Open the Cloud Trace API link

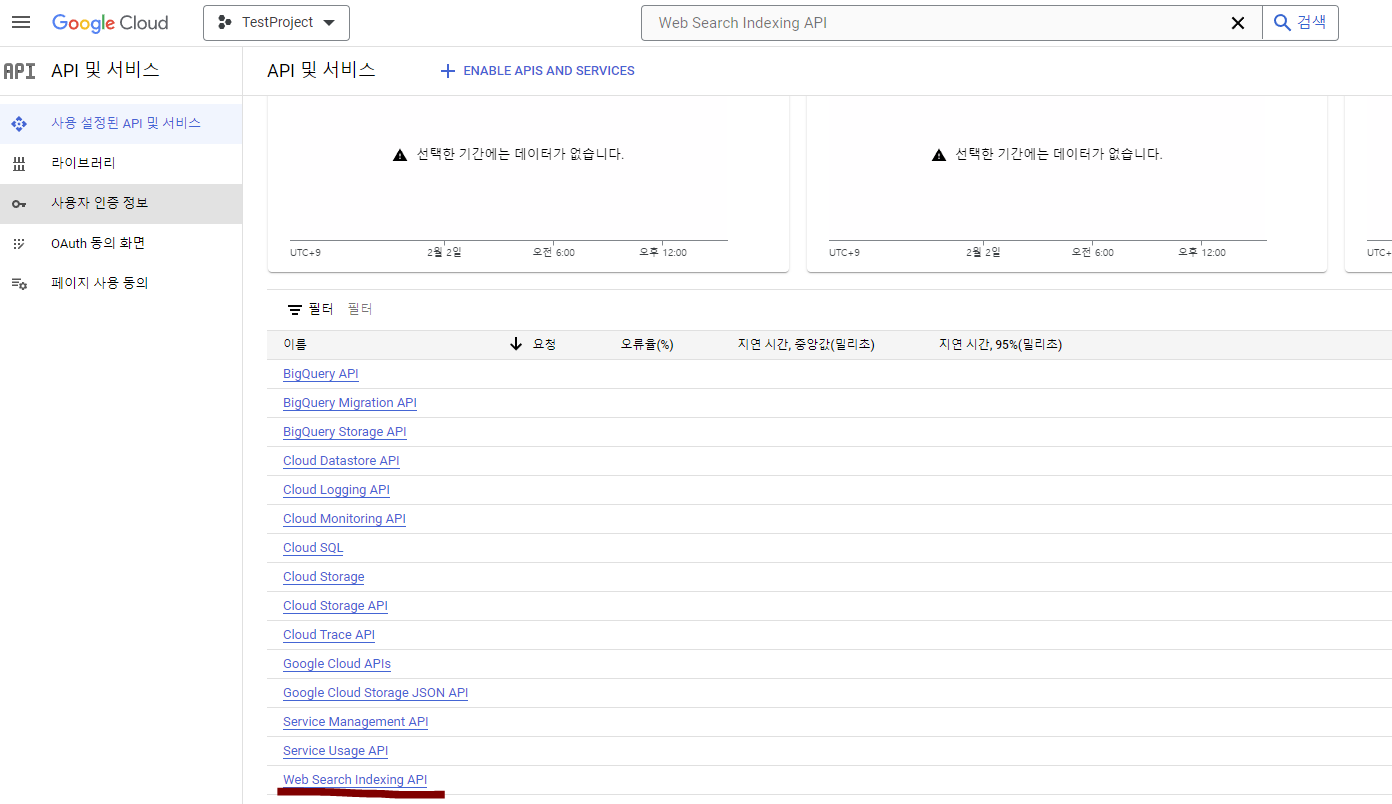pyautogui.click(x=329, y=635)
